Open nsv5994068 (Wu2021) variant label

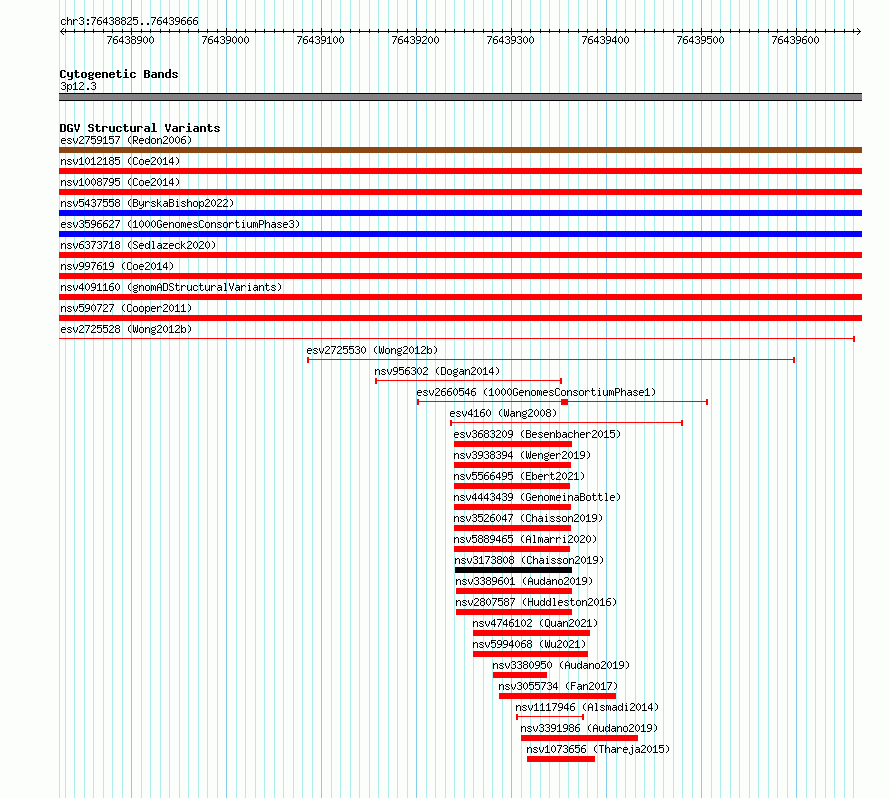[x=529, y=644]
